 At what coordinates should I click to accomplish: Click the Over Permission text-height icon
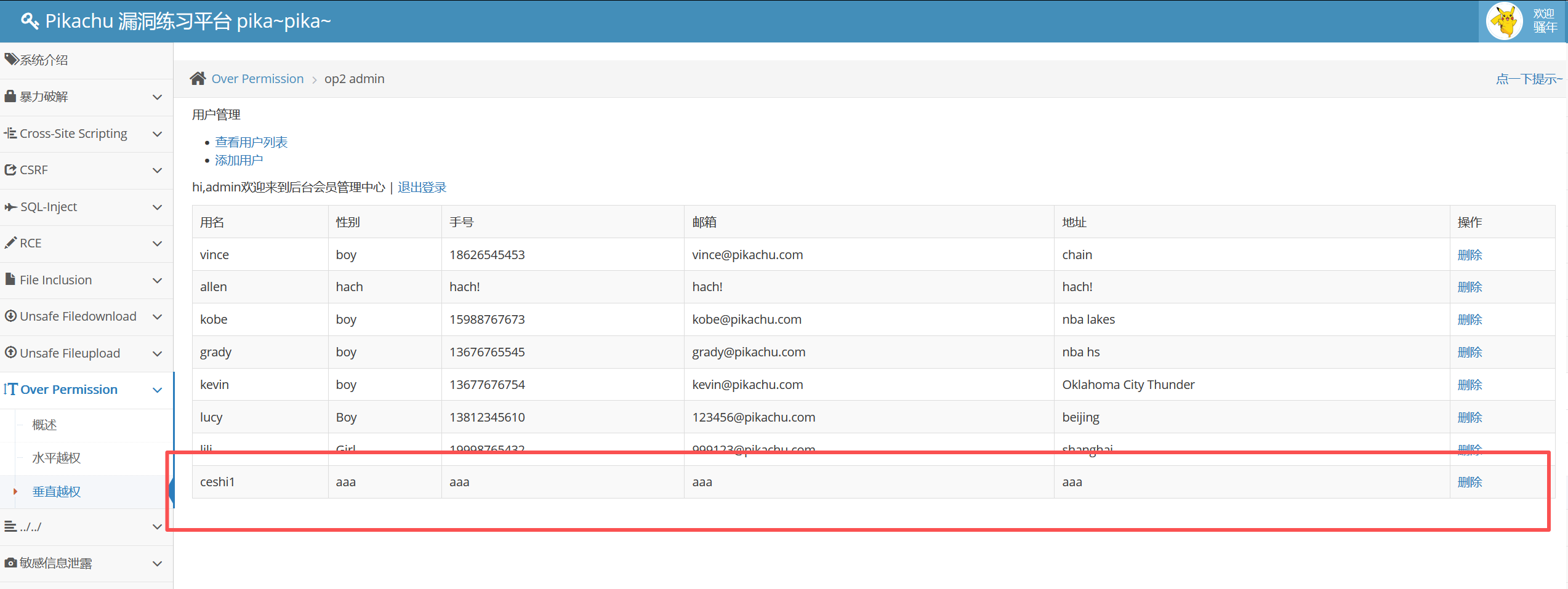(10, 389)
